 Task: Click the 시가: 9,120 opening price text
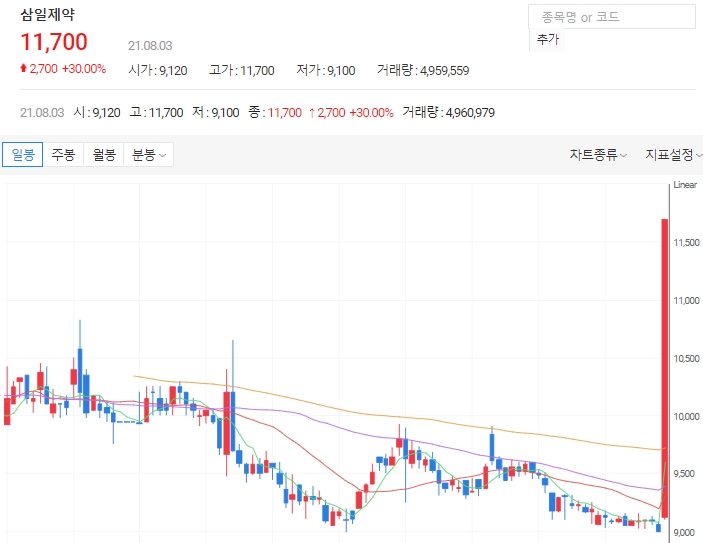pos(158,70)
